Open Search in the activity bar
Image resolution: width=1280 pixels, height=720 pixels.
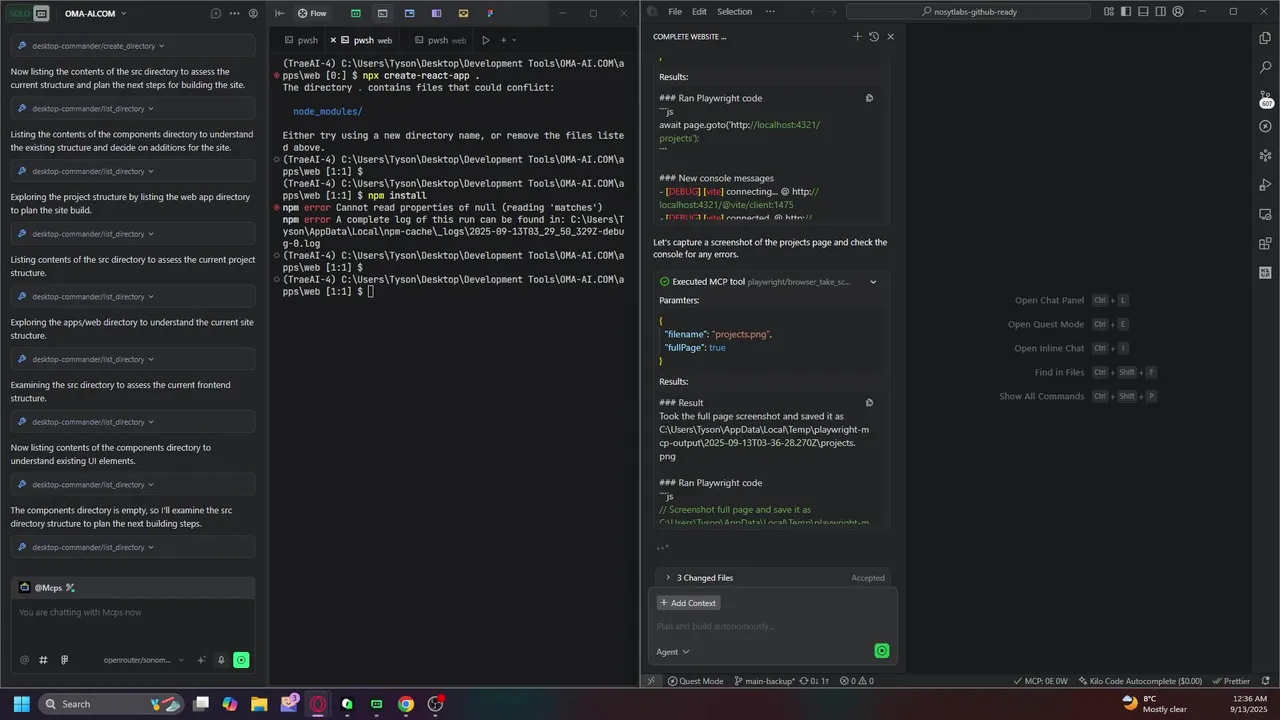pos(1265,68)
